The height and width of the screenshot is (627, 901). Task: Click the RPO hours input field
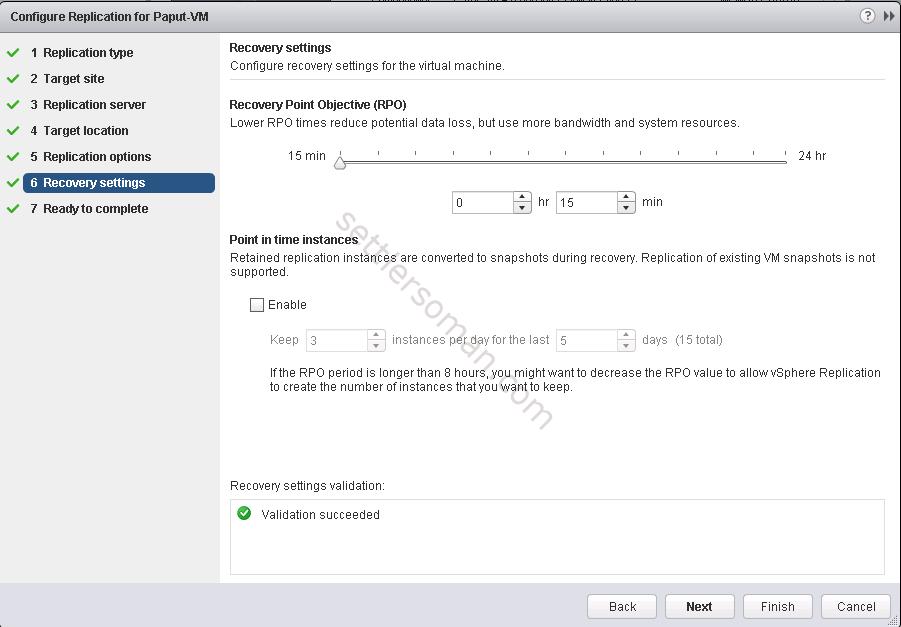tap(482, 202)
